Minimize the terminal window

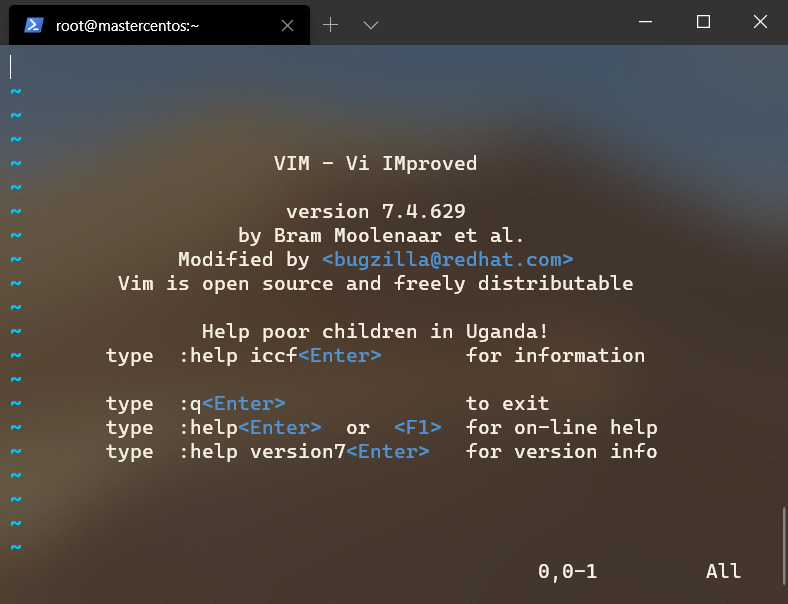point(645,22)
